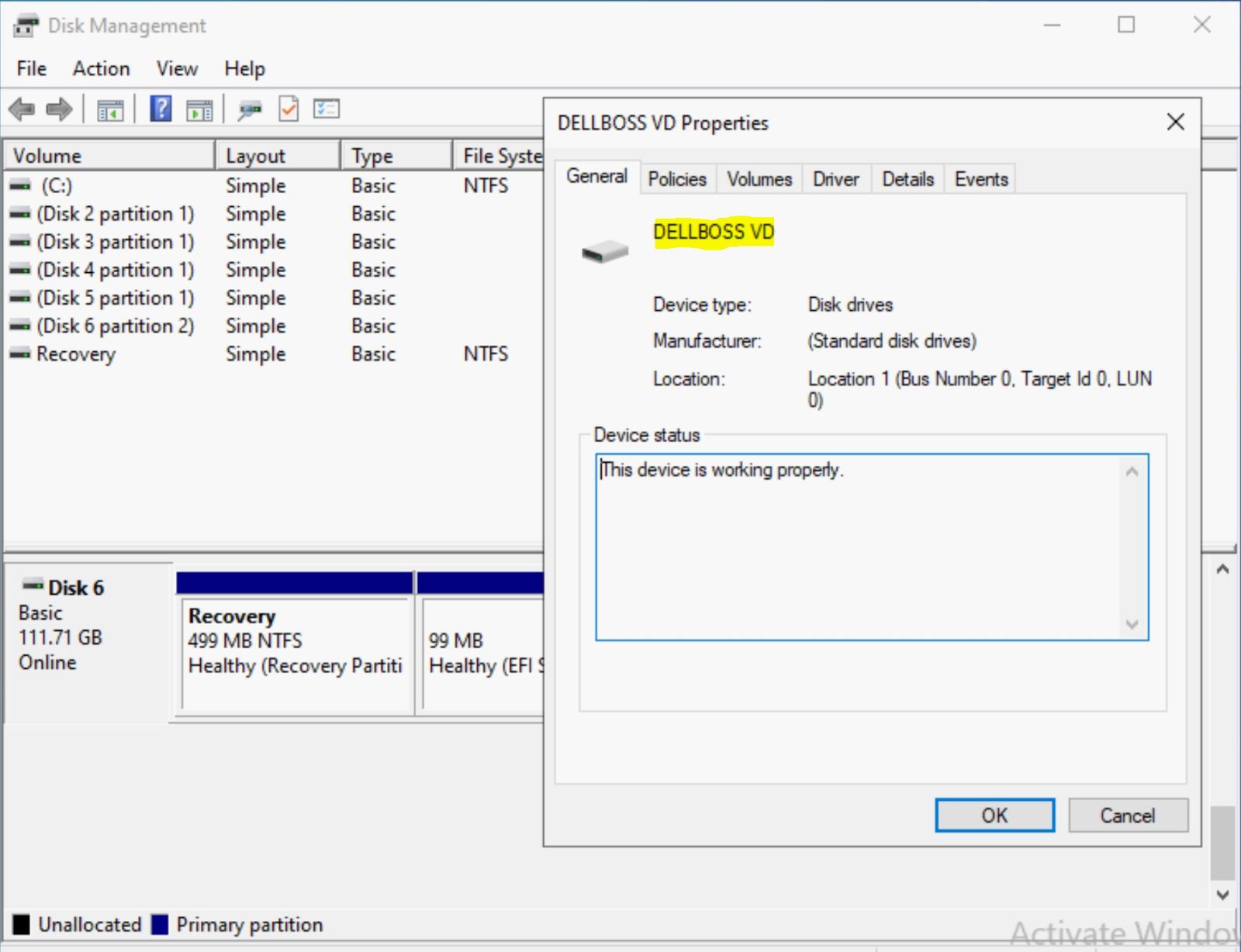The image size is (1241, 952).
Task: Click the Connect/Rescan disk toolbar icon
Action: click(x=250, y=110)
